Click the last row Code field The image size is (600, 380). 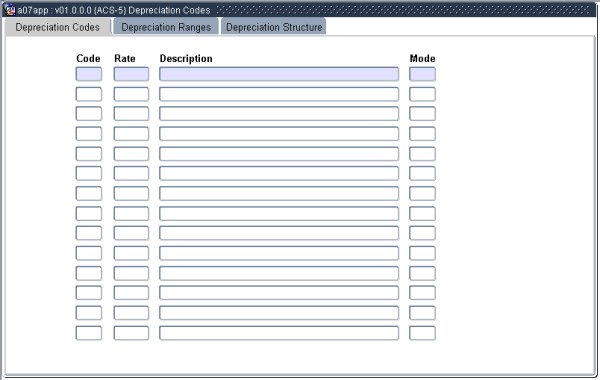point(89,333)
